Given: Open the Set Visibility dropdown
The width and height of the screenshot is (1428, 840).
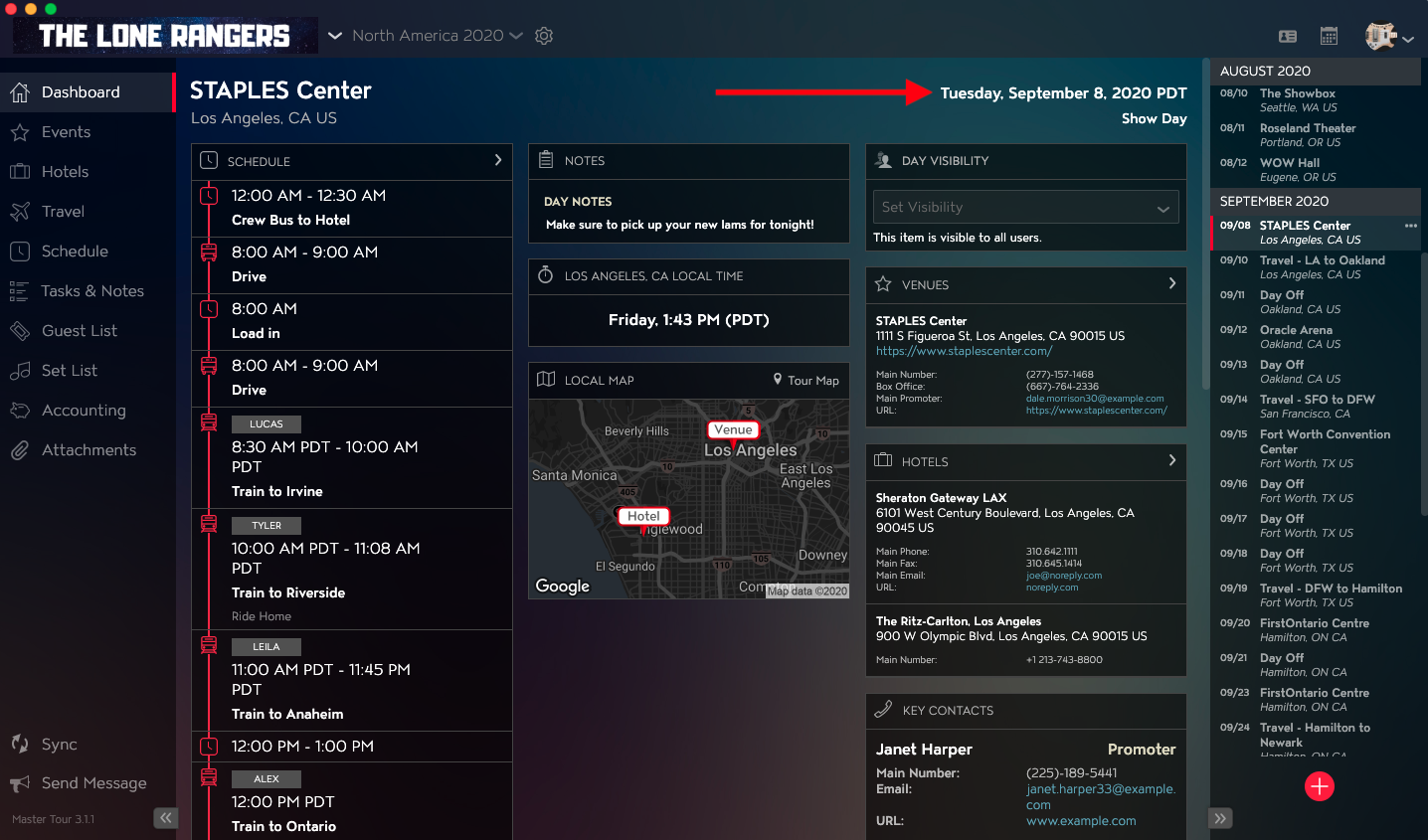Looking at the screenshot, I should [1025, 207].
